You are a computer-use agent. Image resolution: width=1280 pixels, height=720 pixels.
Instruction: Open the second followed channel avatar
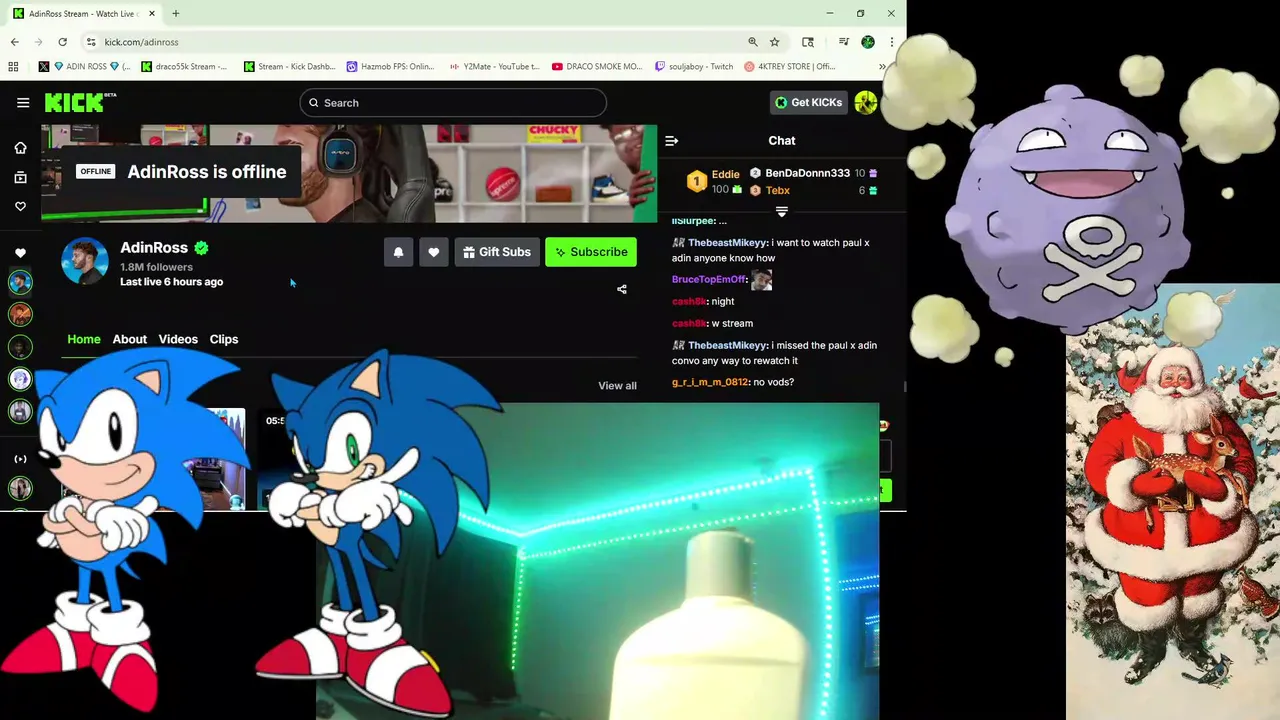coord(20,314)
